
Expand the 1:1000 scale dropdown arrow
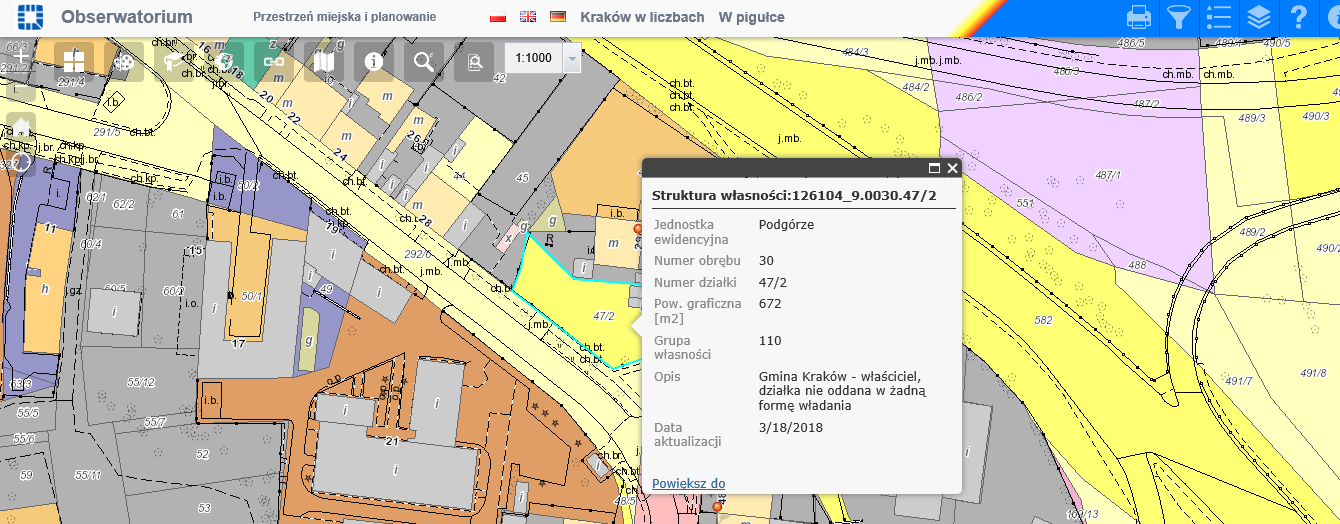572,58
